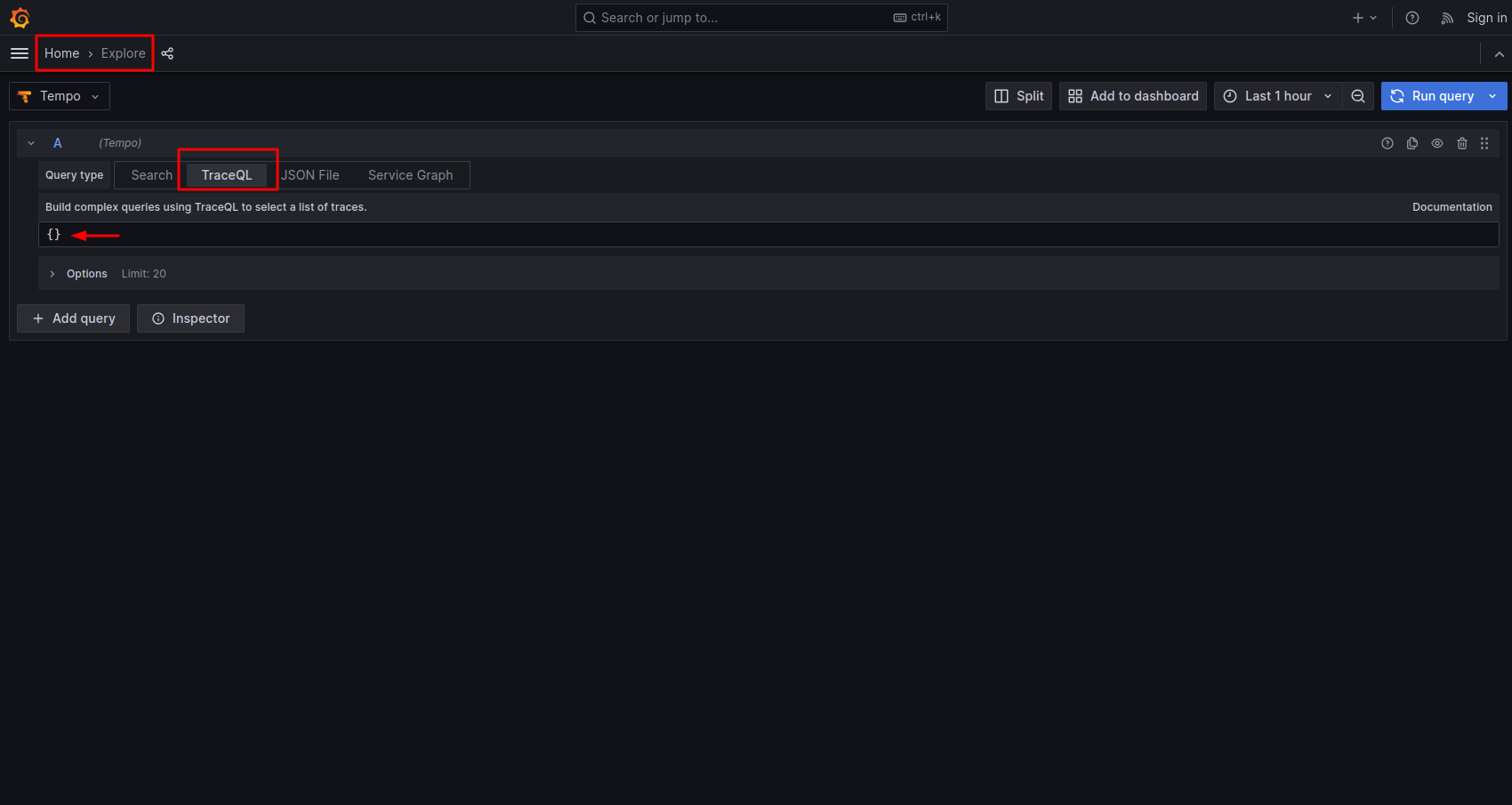Collapse the query A row
Viewport: 1512px width, 805px height.
31,143
